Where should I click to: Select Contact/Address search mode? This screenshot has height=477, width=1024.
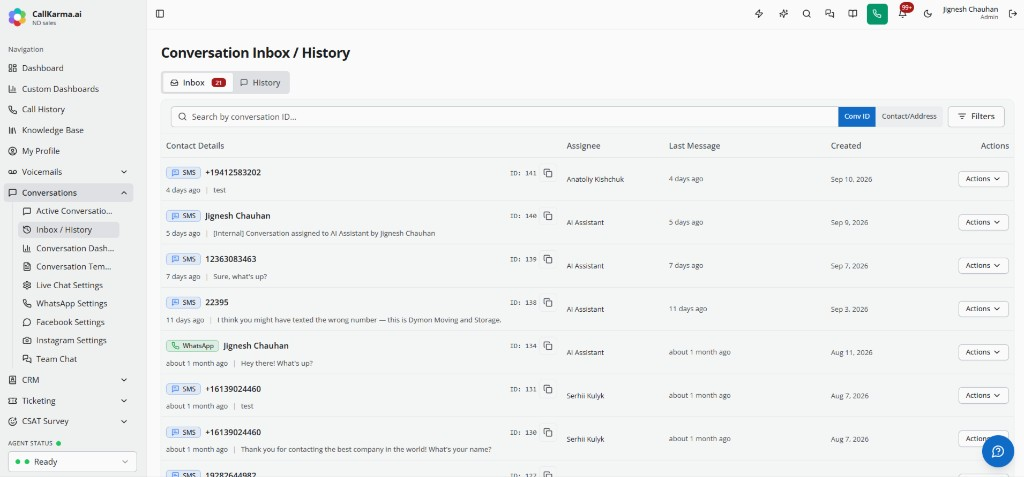coord(909,116)
